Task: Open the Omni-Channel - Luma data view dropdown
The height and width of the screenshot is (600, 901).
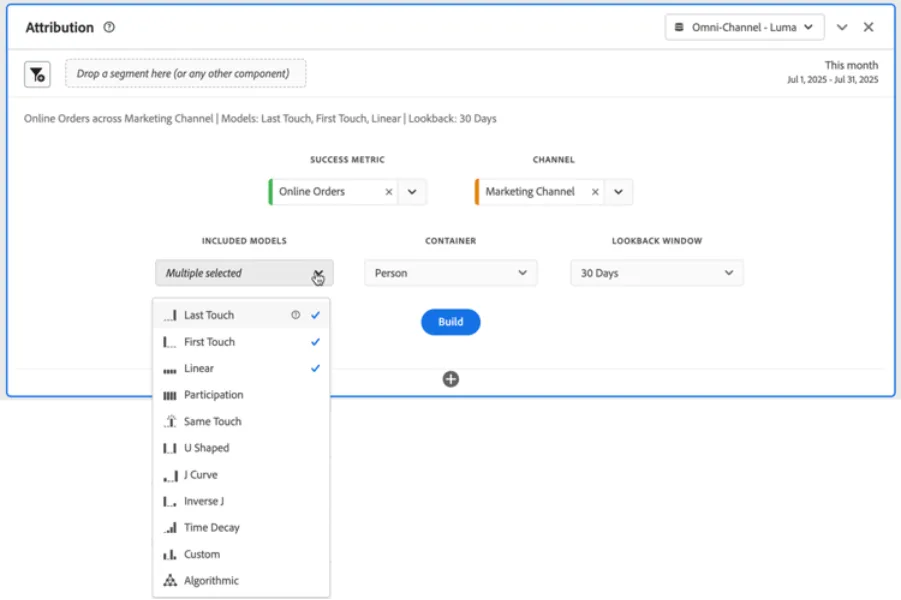Action: click(745, 27)
